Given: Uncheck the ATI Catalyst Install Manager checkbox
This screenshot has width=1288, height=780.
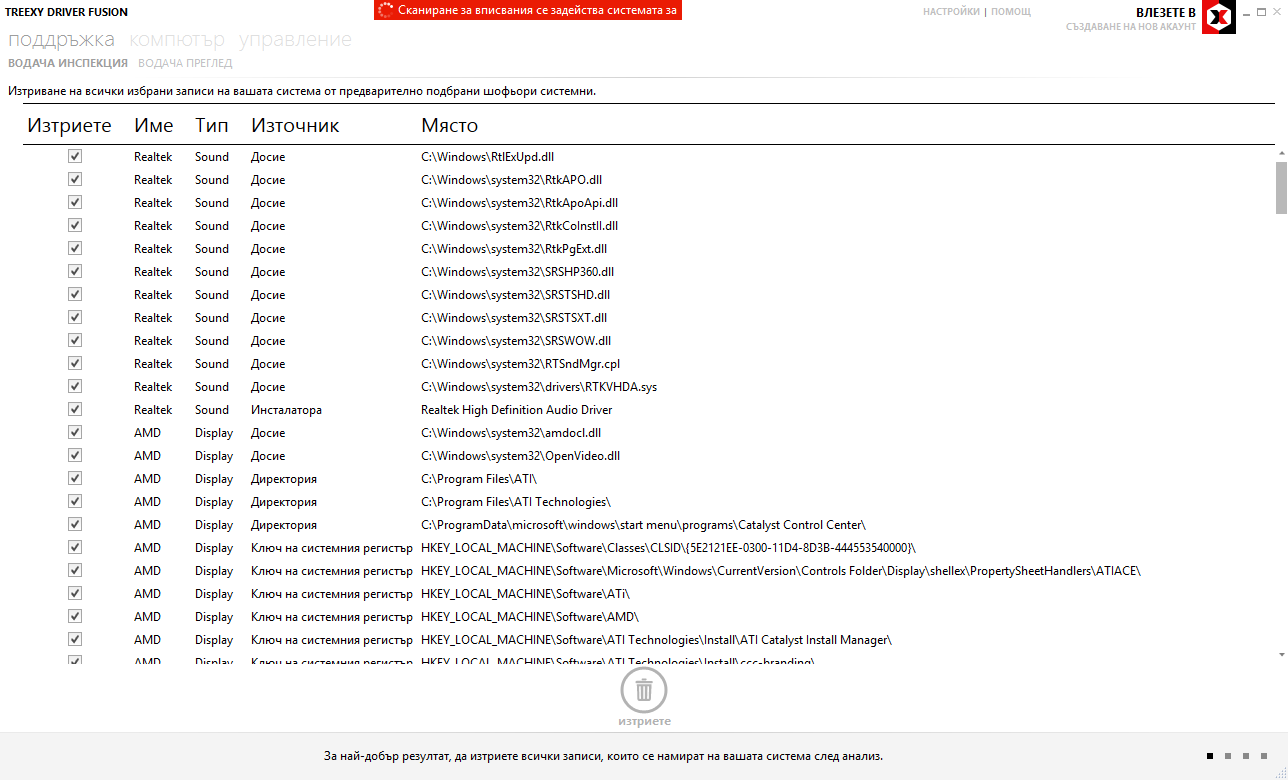Looking at the screenshot, I should (x=75, y=639).
